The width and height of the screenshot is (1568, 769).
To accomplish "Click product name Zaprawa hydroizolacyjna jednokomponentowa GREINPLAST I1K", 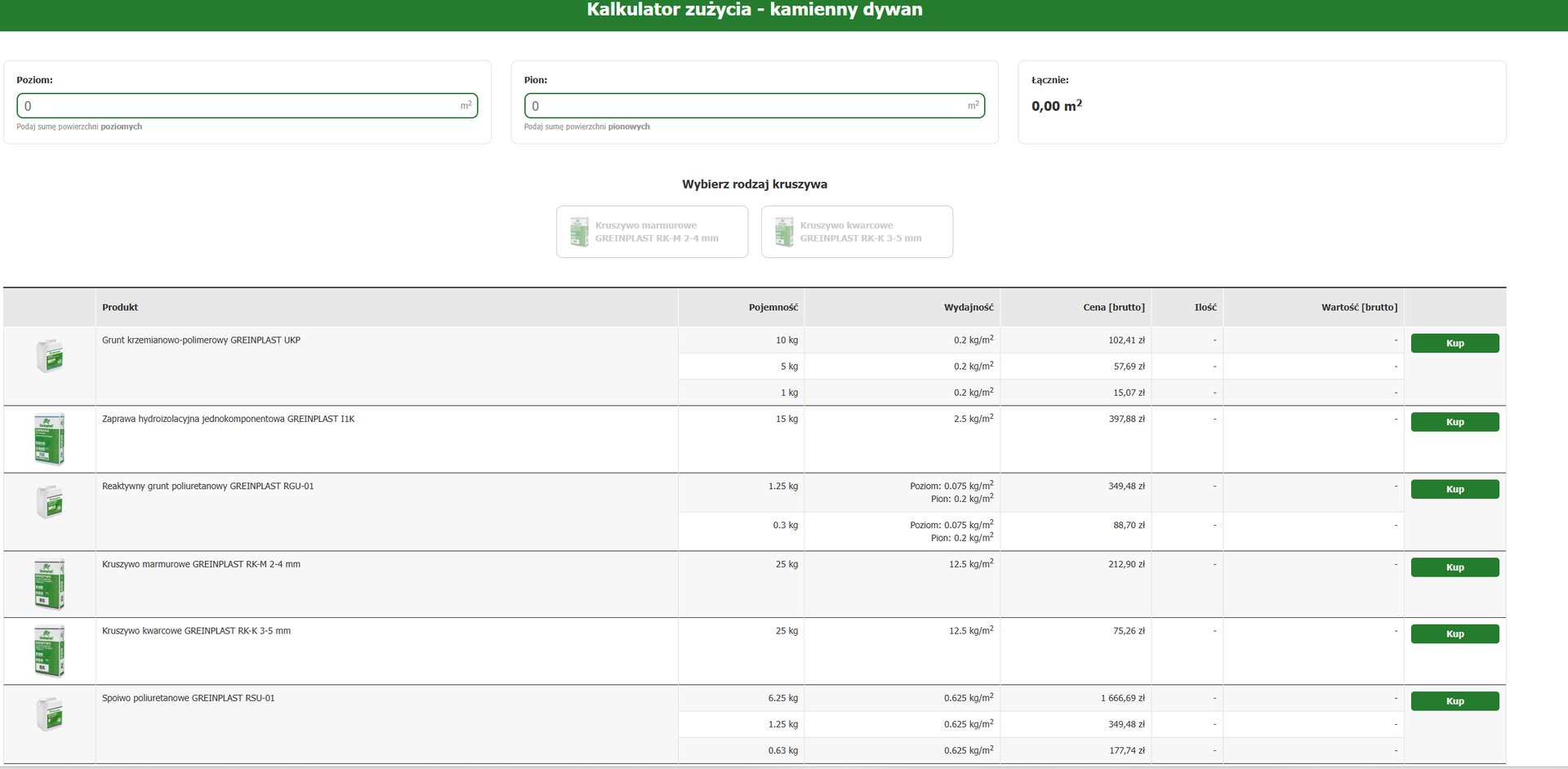I will (x=229, y=419).
